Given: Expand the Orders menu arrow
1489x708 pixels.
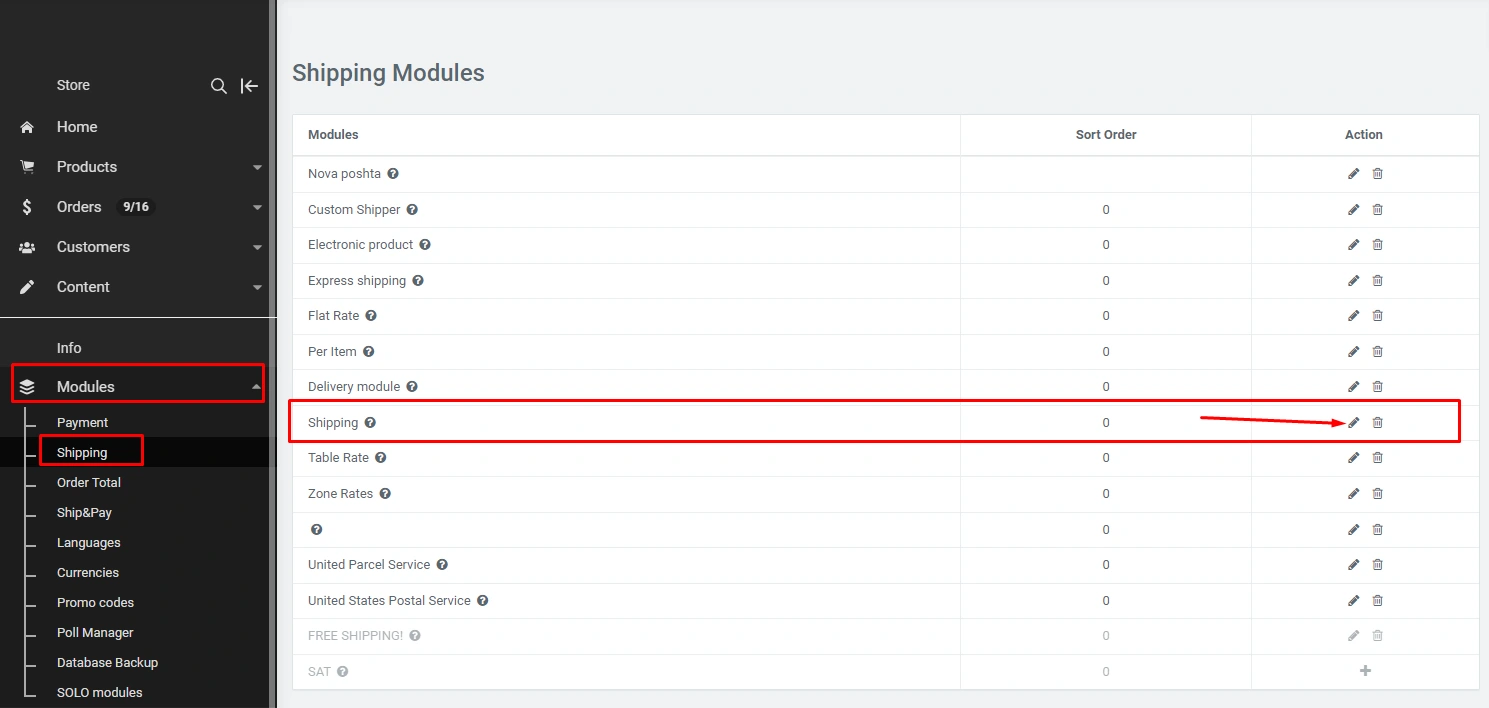Looking at the screenshot, I should tap(257, 207).
